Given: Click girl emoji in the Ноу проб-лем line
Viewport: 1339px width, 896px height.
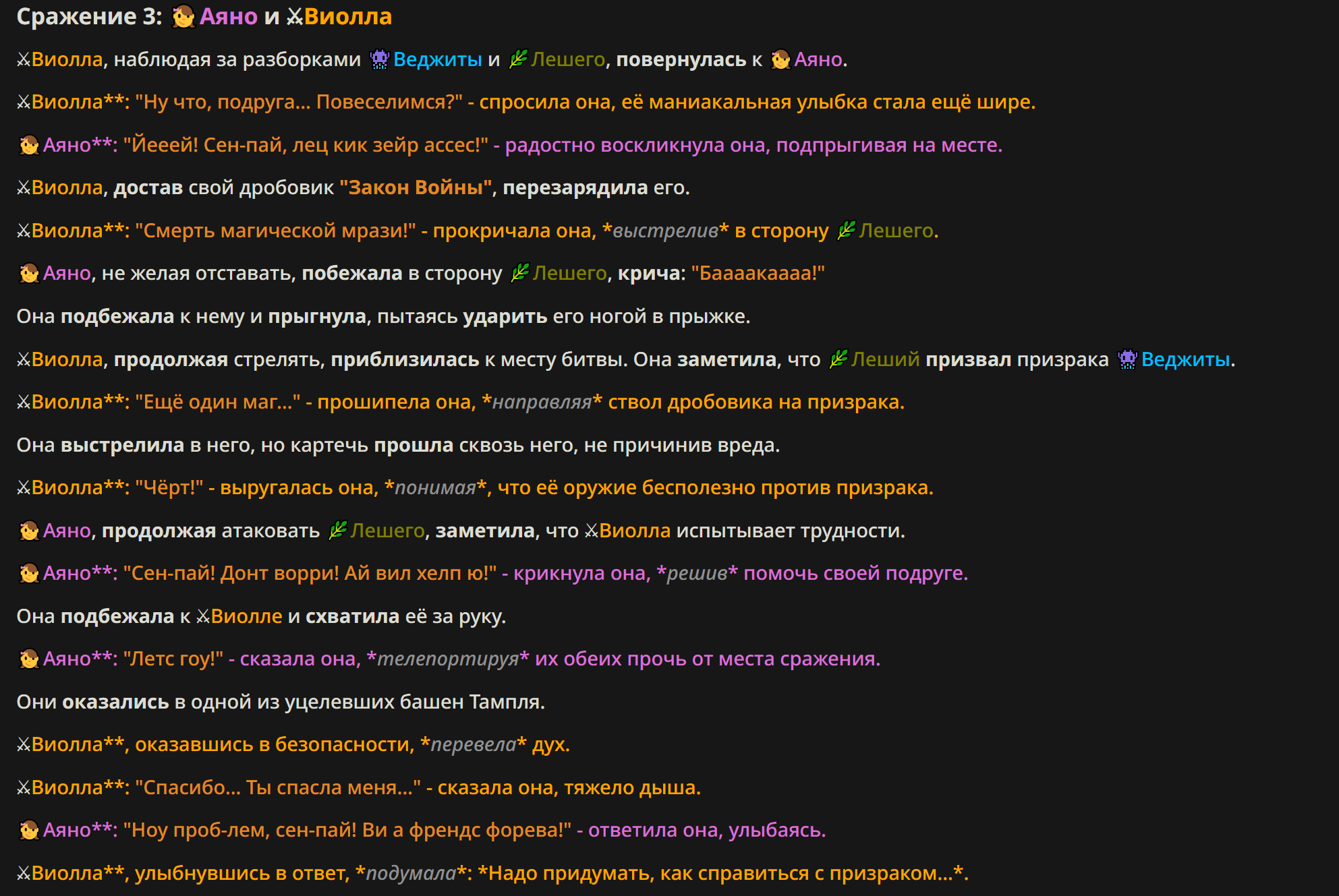Looking at the screenshot, I should pos(29,830).
